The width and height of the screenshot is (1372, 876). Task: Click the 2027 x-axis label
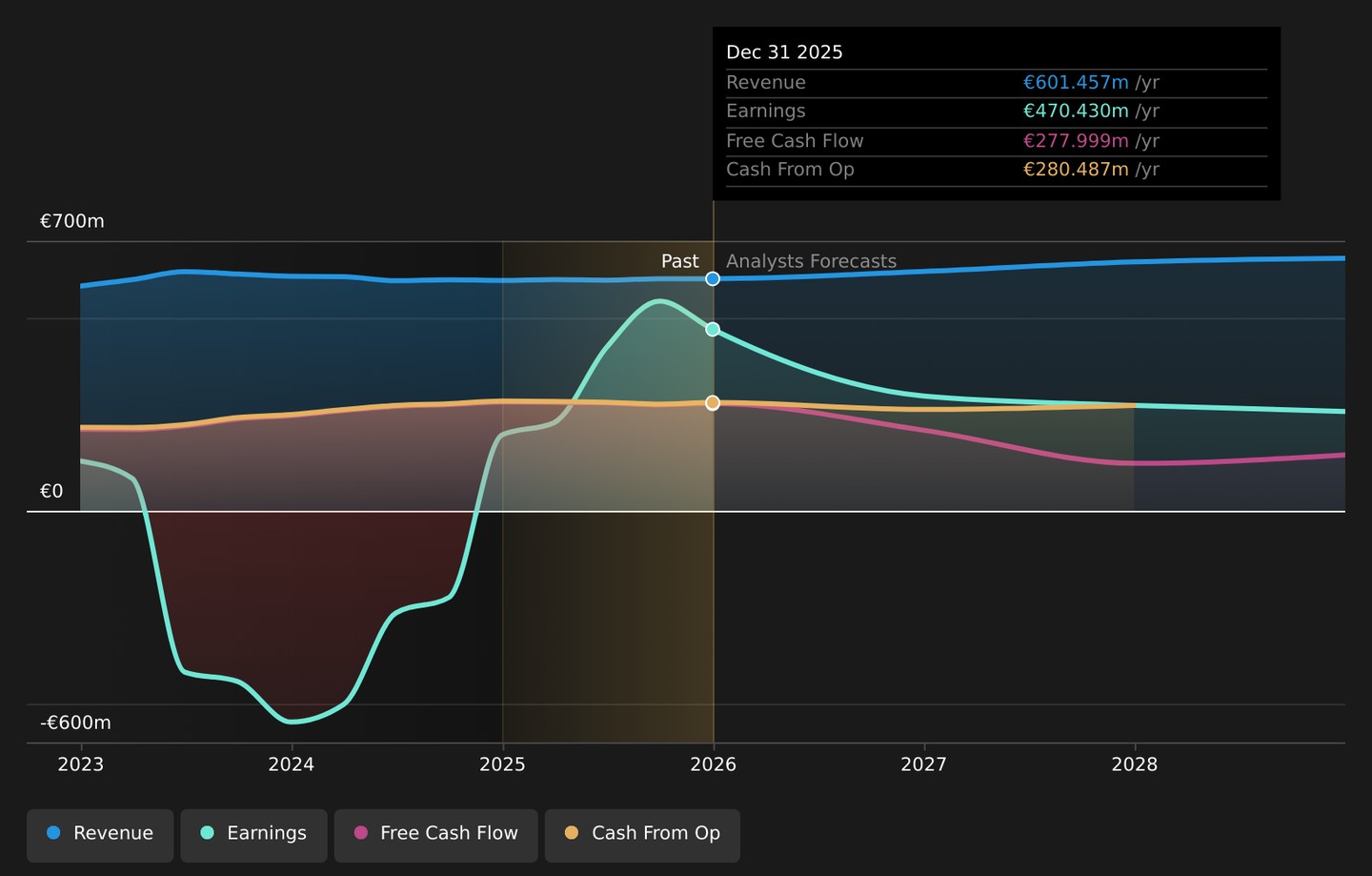pyautogui.click(x=924, y=764)
